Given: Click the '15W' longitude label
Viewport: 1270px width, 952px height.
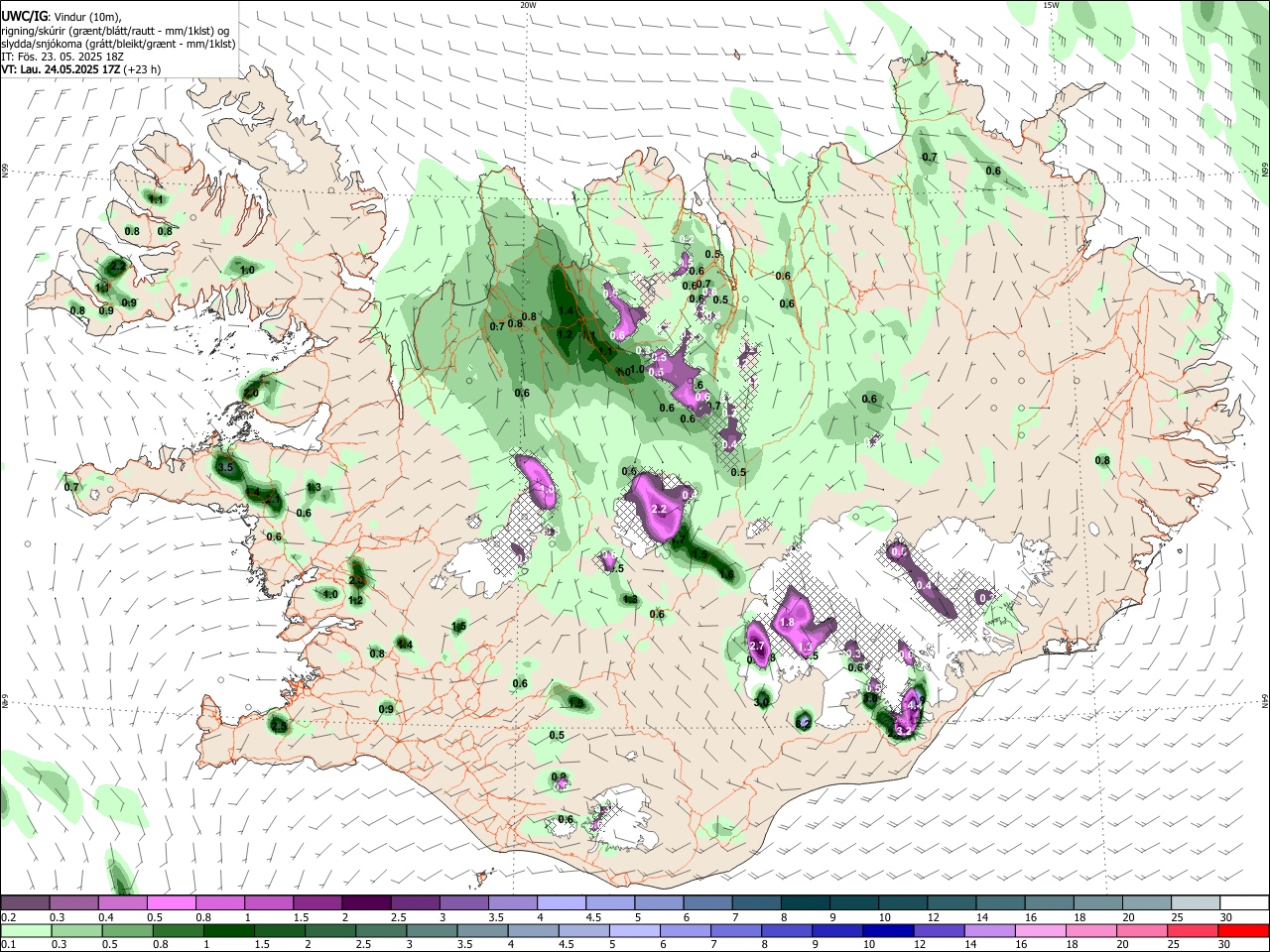Looking at the screenshot, I should point(1051,5).
